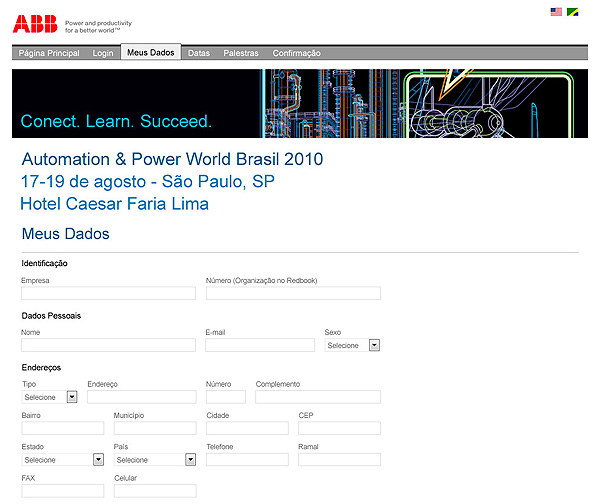Viewport: 600px width, 504px height.
Task: Open the Sexo dropdown
Action: (x=352, y=345)
